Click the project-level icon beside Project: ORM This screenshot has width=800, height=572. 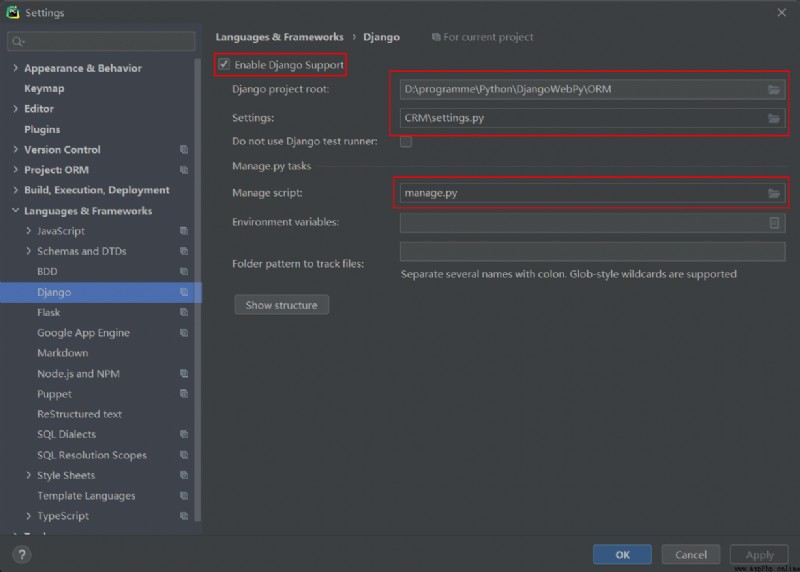coord(184,170)
